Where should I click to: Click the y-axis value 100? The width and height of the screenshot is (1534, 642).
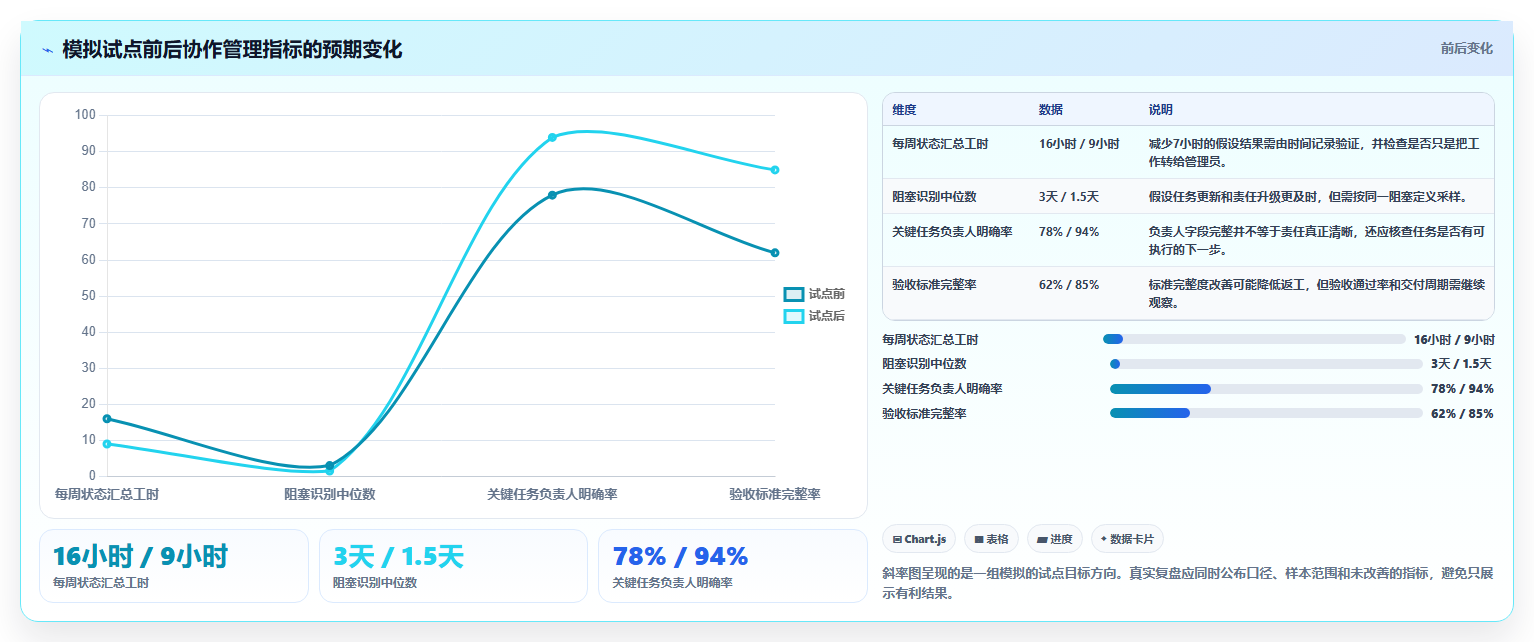tap(85, 115)
